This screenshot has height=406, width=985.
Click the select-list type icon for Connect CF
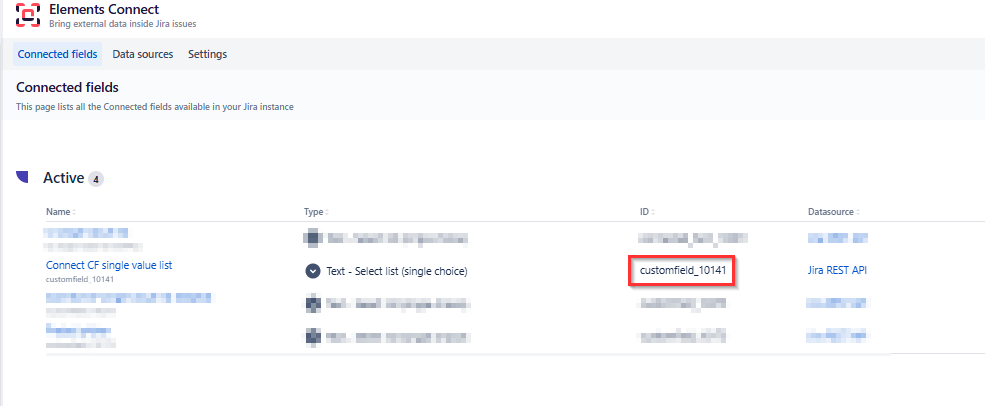(x=313, y=271)
